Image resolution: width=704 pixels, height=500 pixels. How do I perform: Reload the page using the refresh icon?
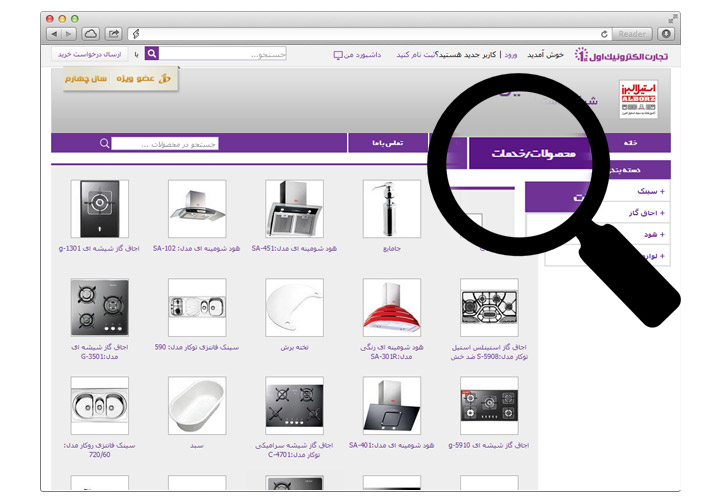tap(604, 34)
